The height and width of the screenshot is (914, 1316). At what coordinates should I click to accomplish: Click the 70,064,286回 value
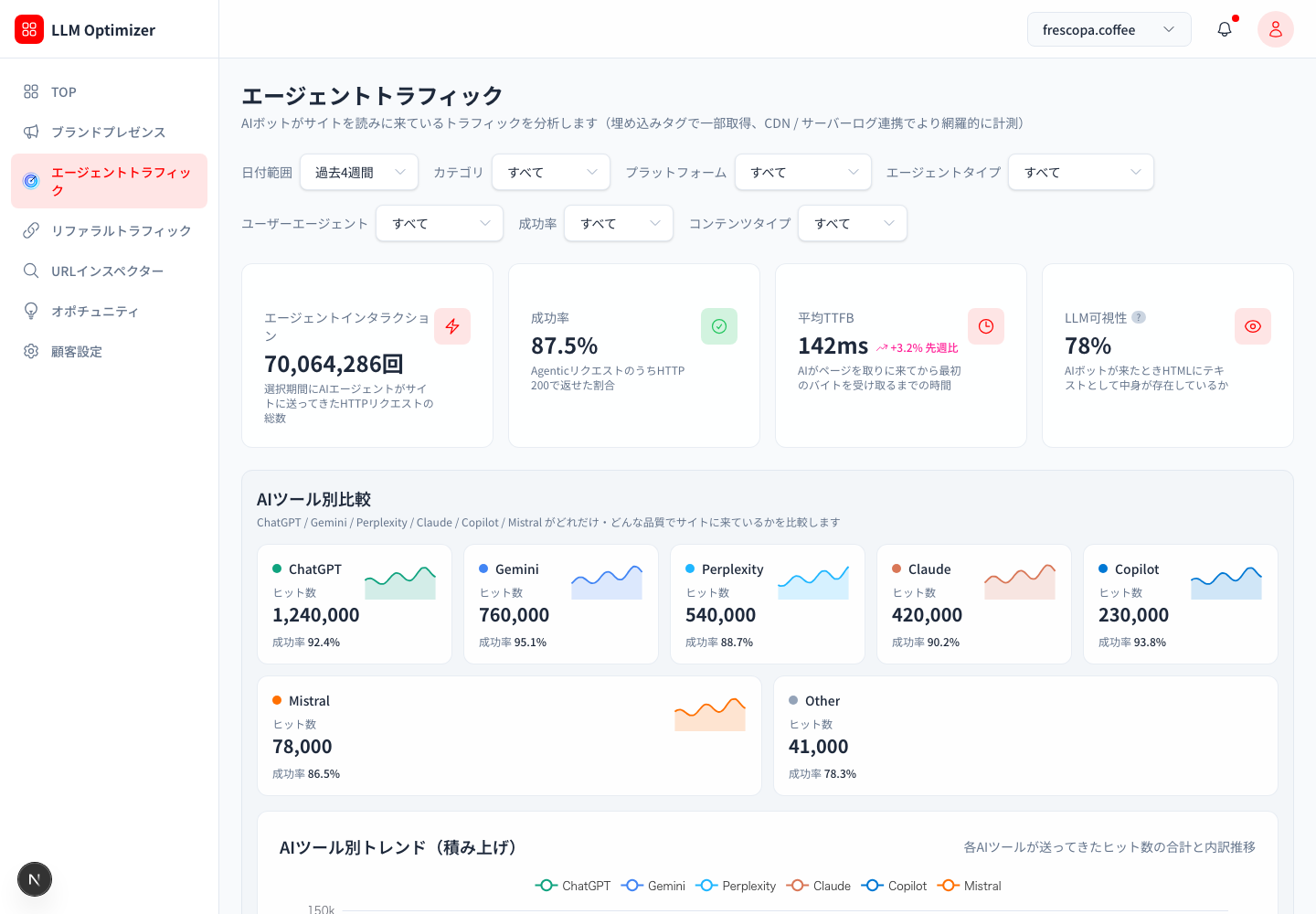[334, 364]
